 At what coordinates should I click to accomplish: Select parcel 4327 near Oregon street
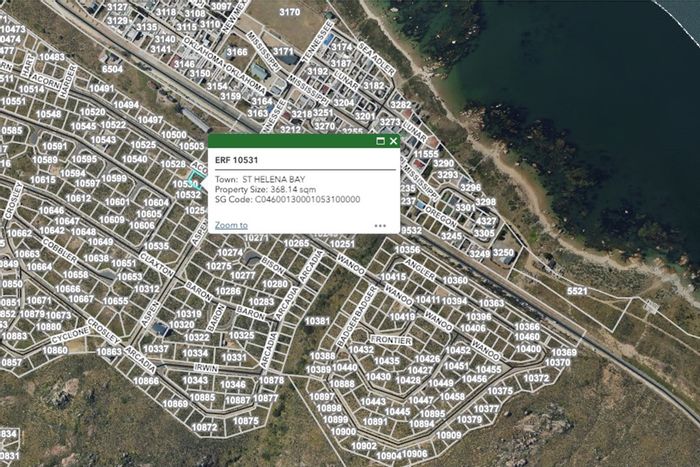pyautogui.click(x=486, y=221)
